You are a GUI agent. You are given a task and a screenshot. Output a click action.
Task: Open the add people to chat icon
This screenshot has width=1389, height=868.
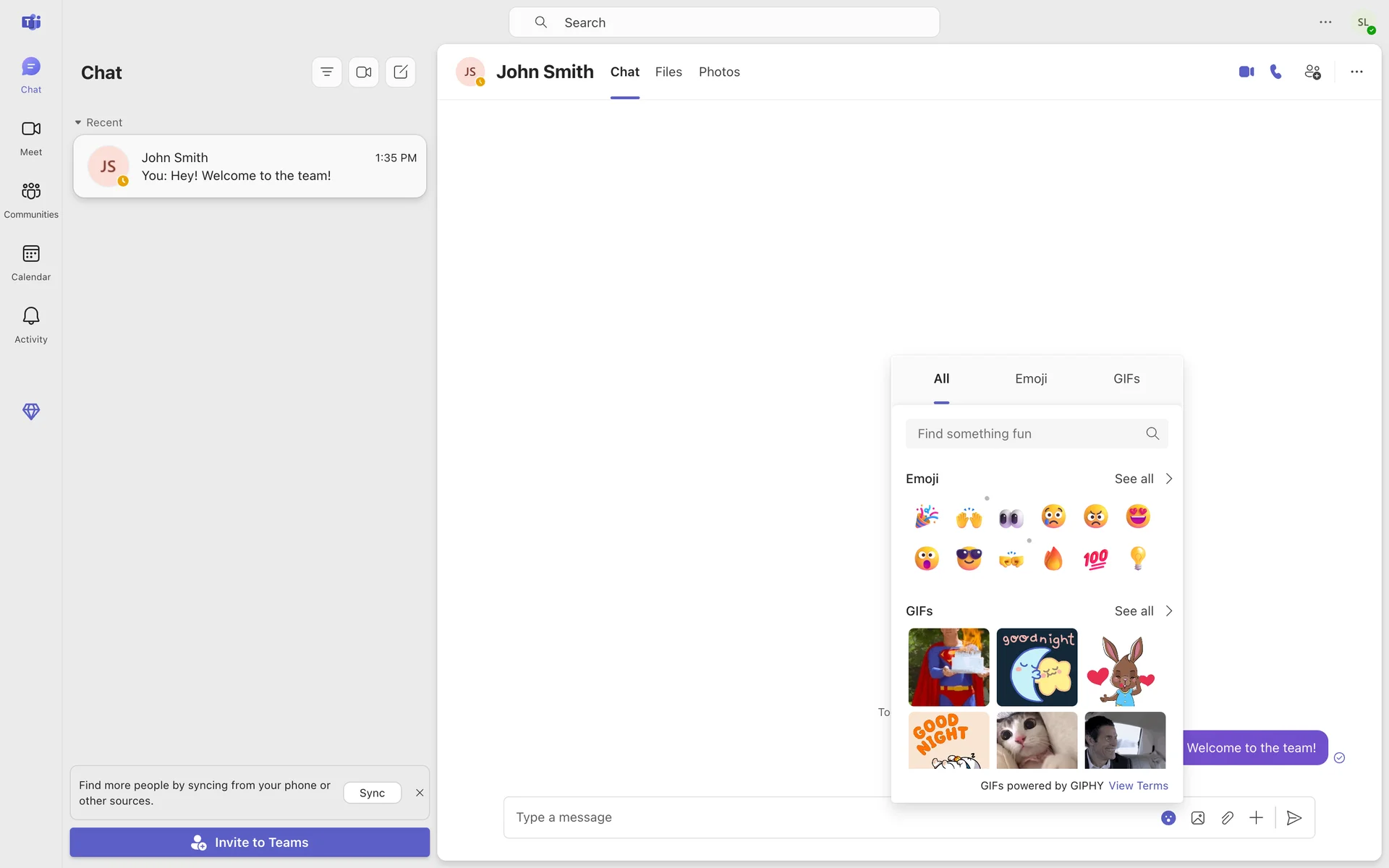1312,72
